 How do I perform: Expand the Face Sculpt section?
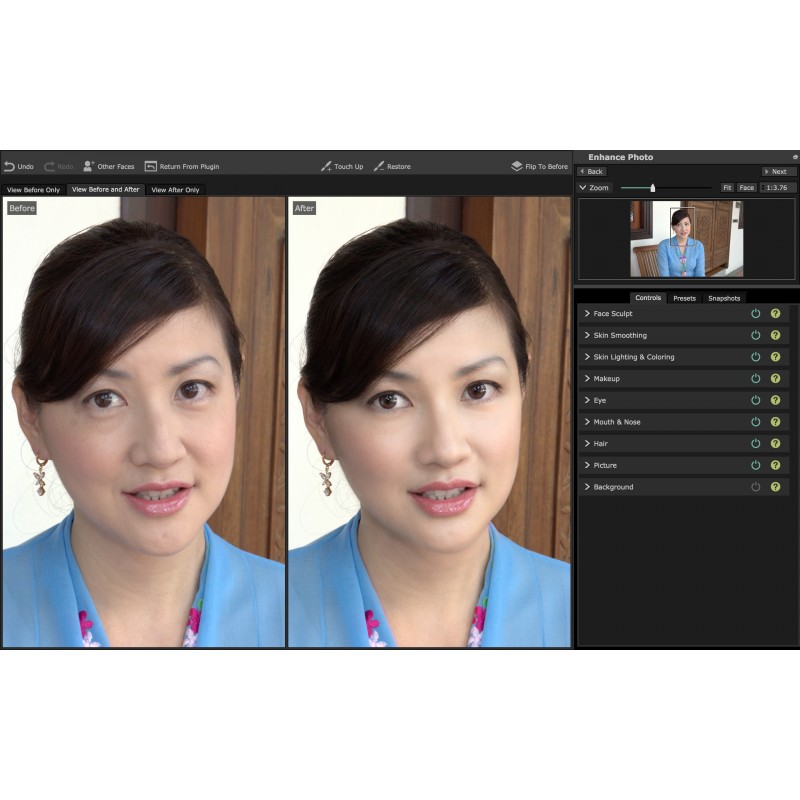[x=587, y=314]
